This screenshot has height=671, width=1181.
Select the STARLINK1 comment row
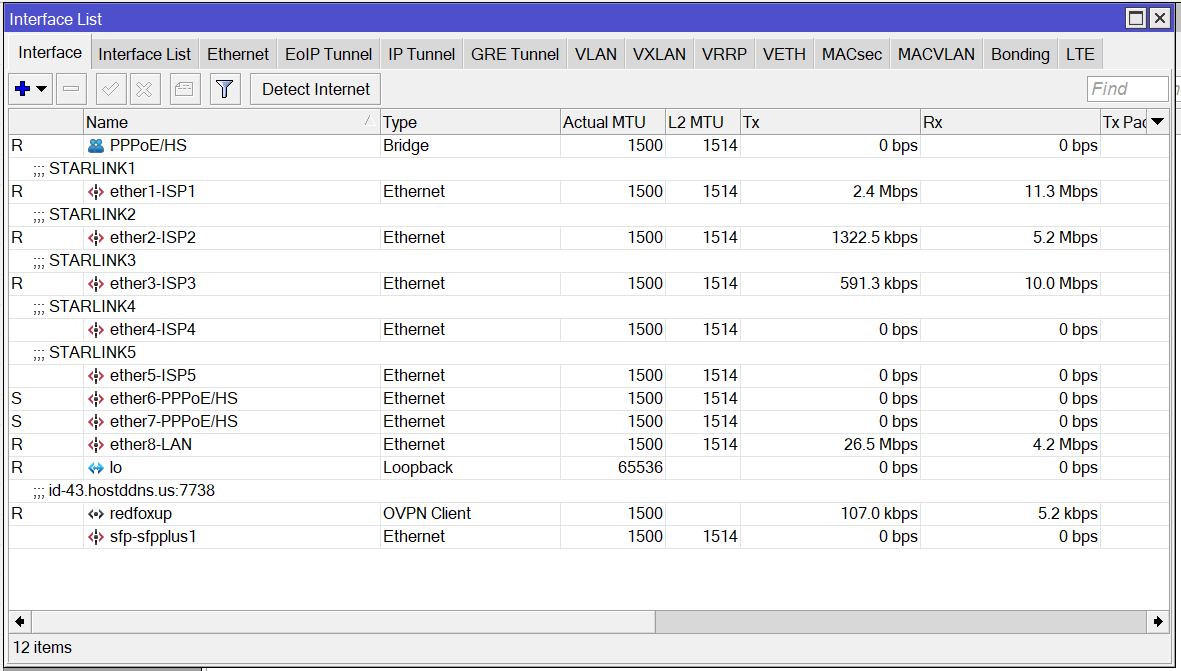coord(588,168)
